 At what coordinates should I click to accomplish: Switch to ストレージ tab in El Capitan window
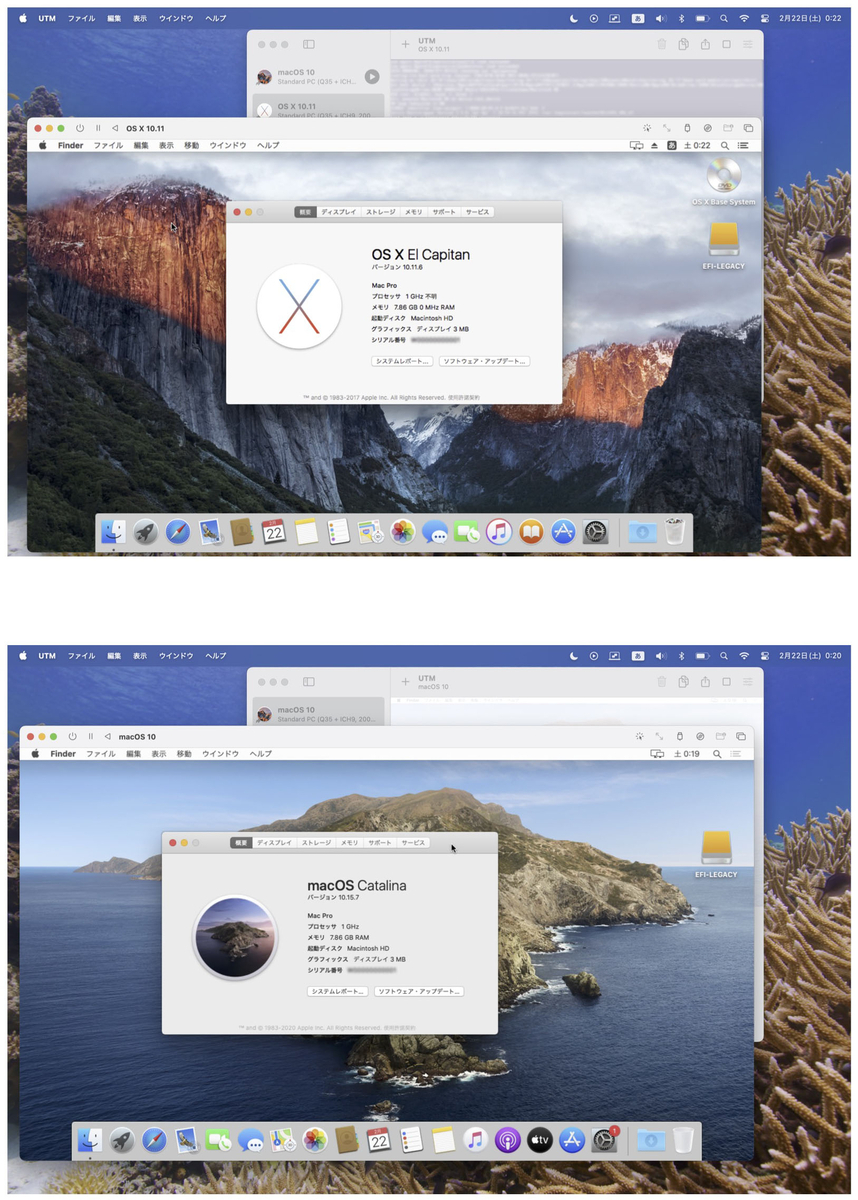pyautogui.click(x=380, y=212)
